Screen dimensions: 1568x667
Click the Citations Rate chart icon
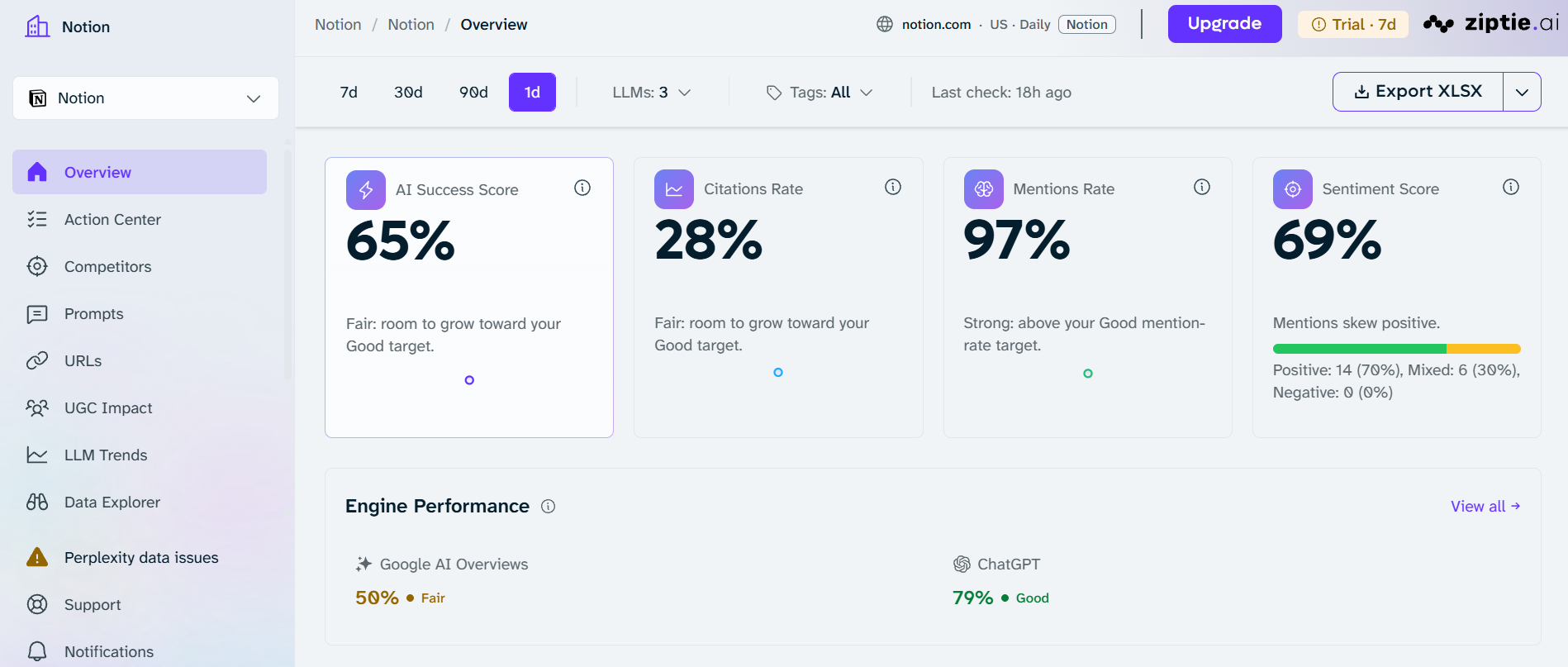click(674, 189)
